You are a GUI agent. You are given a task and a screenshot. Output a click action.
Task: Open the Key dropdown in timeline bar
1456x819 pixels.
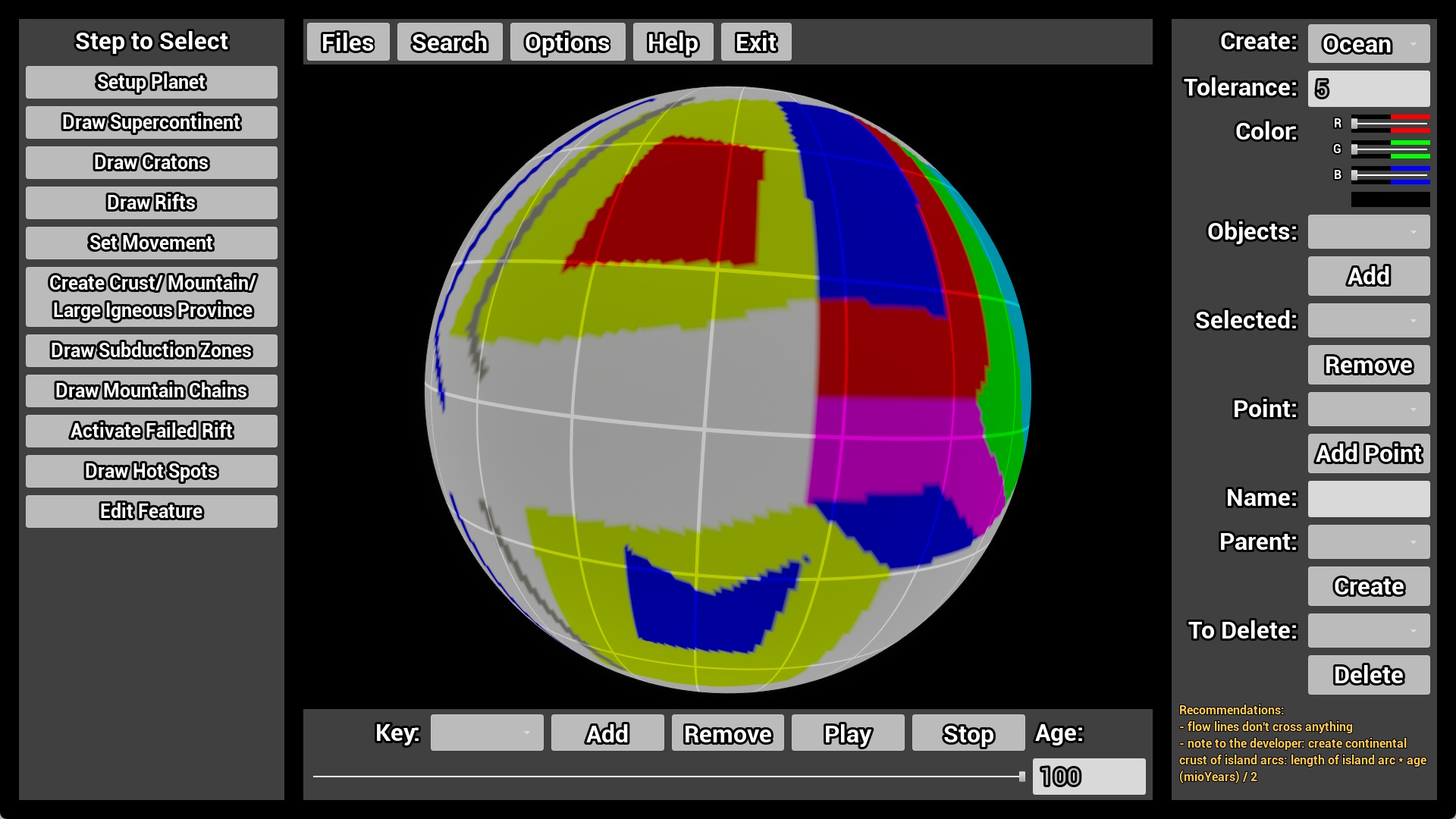pos(486,733)
